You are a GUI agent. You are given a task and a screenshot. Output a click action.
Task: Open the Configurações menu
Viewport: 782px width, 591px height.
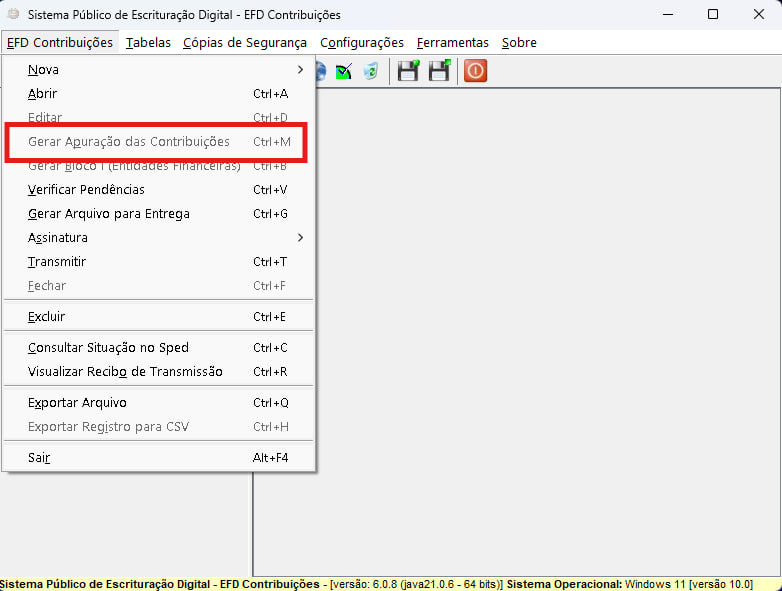click(x=362, y=42)
